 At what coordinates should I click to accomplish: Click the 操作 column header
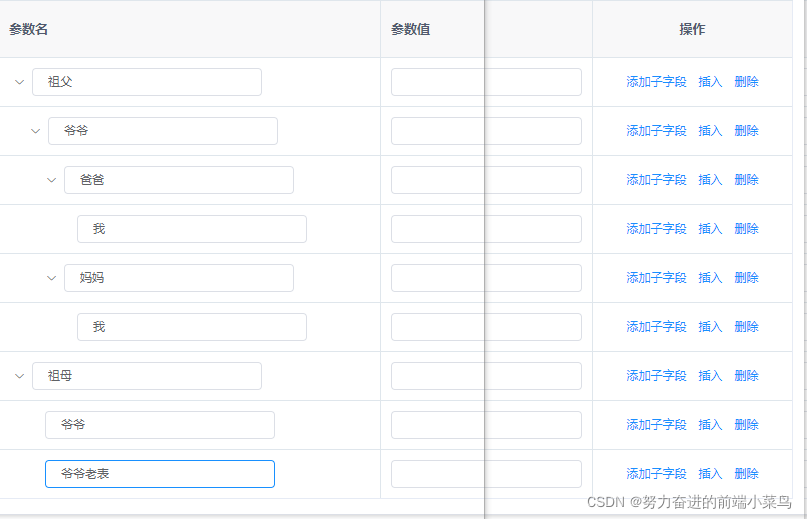692,29
